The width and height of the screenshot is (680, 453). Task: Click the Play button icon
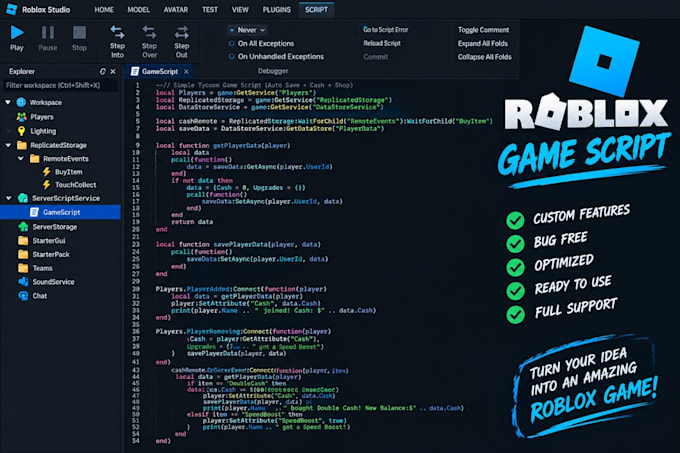click(17, 33)
